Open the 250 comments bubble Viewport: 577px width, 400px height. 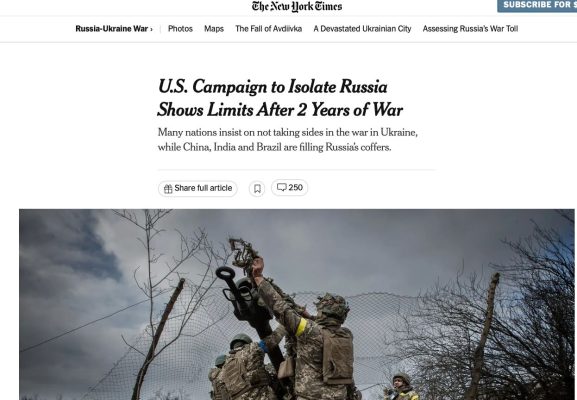coord(289,188)
